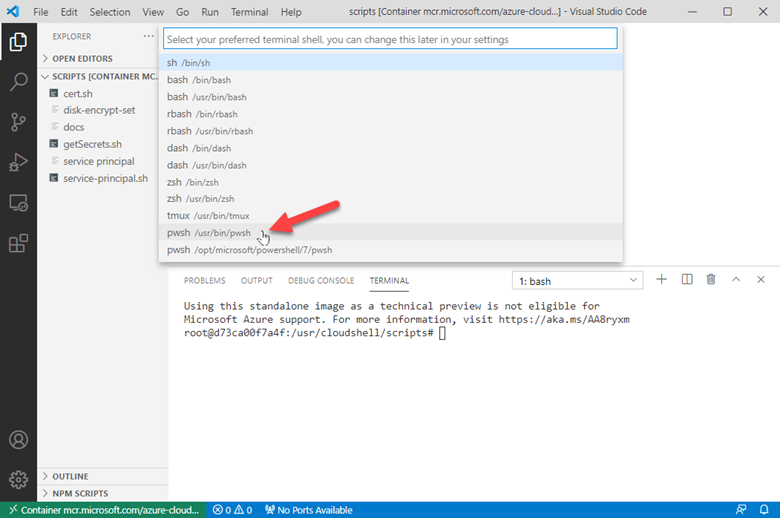Click the terminal prompt line

click(x=315, y=333)
